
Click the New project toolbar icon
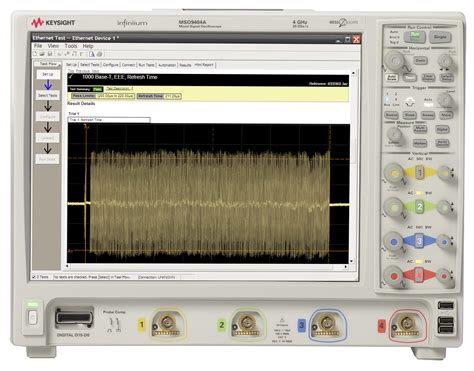tap(35, 54)
